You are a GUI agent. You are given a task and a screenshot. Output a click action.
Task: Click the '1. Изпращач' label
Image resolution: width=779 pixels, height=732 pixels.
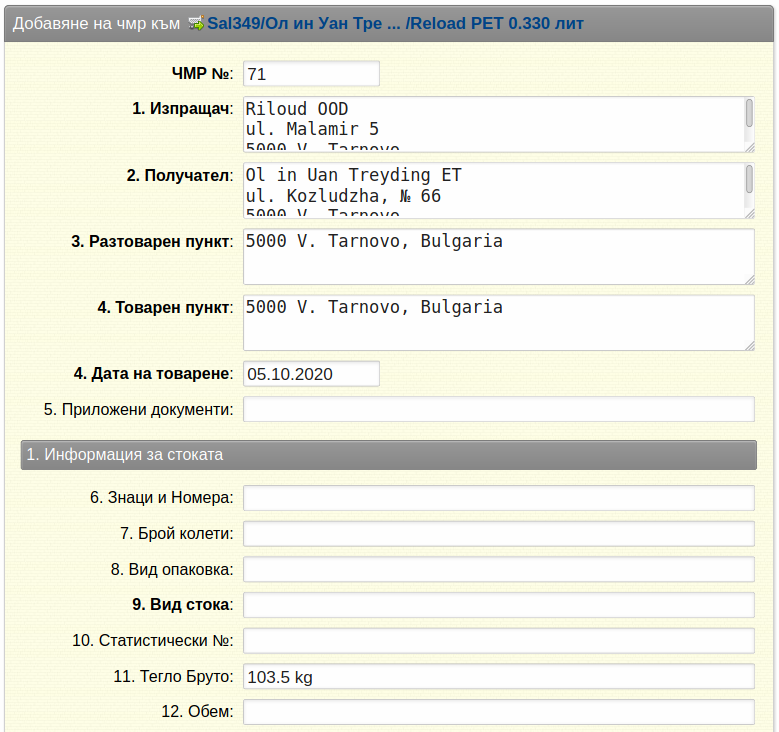183,108
